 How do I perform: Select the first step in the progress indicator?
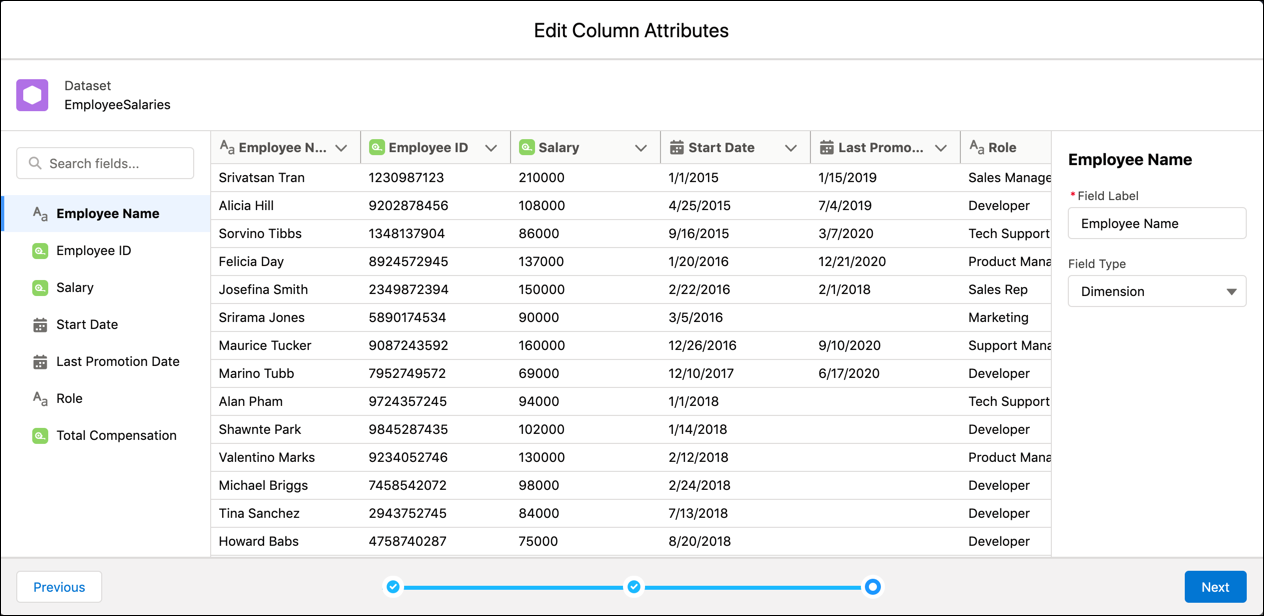(x=393, y=587)
